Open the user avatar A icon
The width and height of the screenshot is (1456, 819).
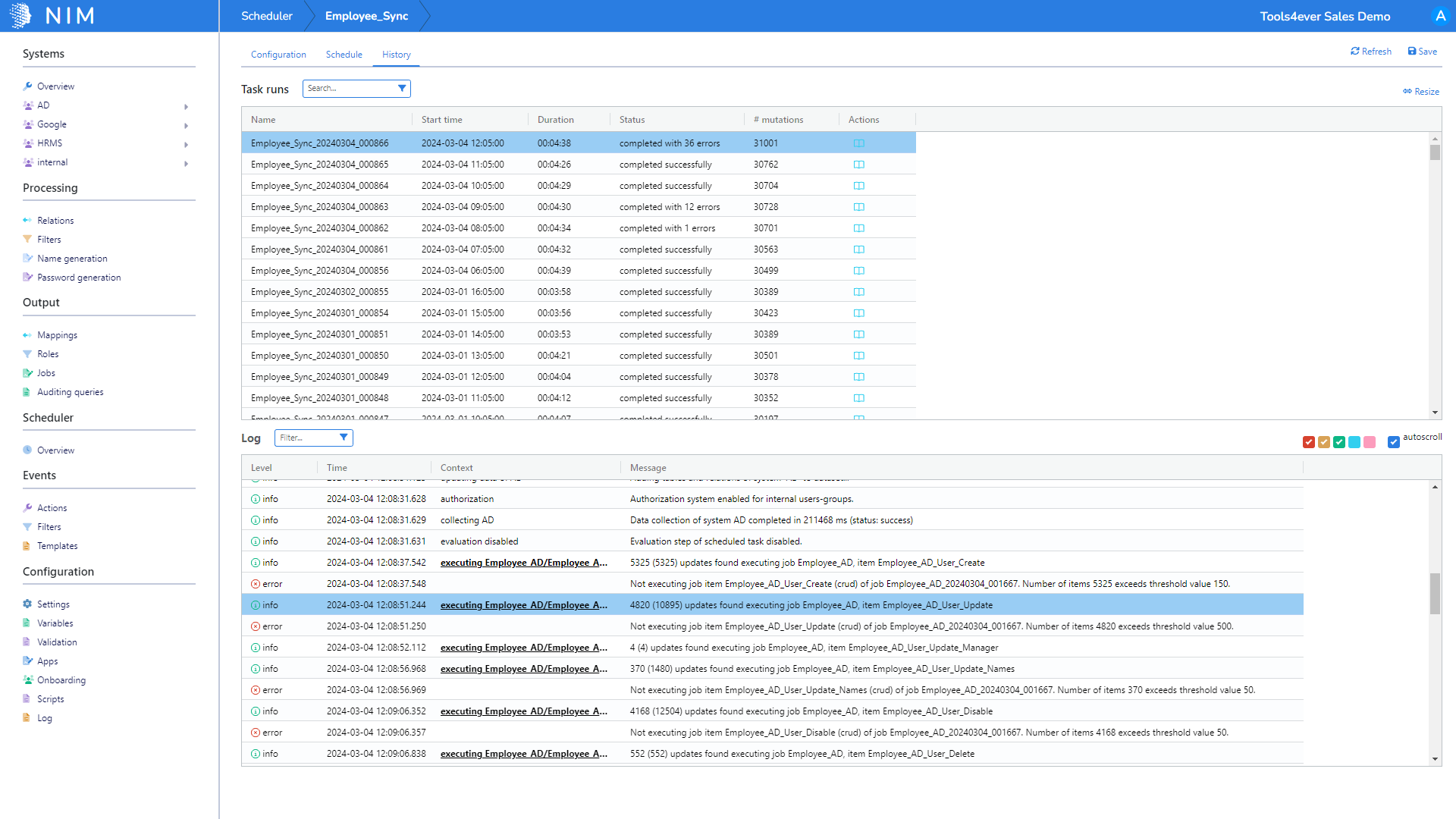coord(1440,16)
